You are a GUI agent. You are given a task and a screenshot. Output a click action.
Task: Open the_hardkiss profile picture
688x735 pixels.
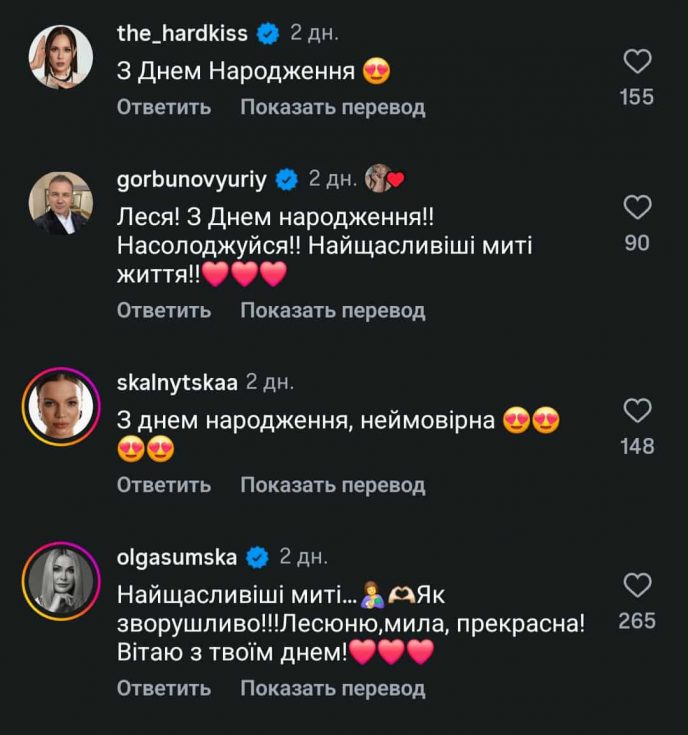pyautogui.click(x=61, y=57)
